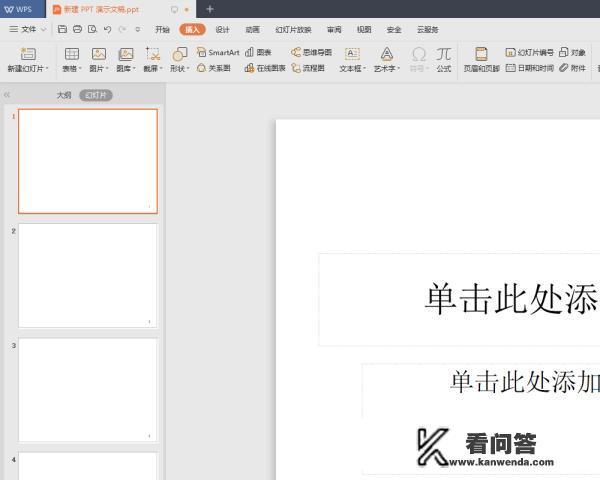600x480 pixels.
Task: Insert a flowchart (流程图)
Action: tap(308, 68)
